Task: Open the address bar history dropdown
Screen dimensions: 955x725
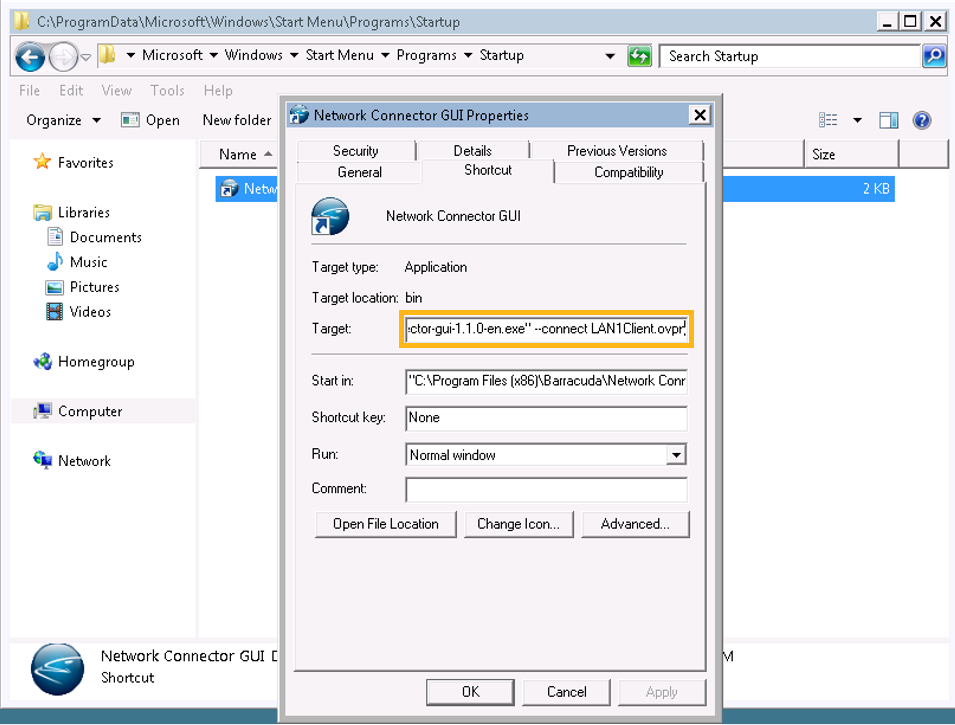Action: [x=610, y=56]
